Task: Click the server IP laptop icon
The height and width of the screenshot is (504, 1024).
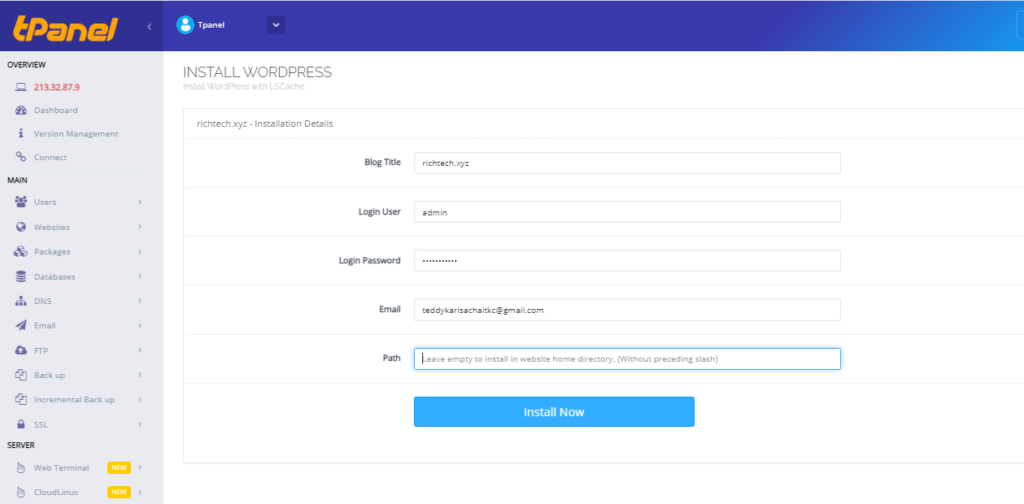Action: [x=20, y=87]
